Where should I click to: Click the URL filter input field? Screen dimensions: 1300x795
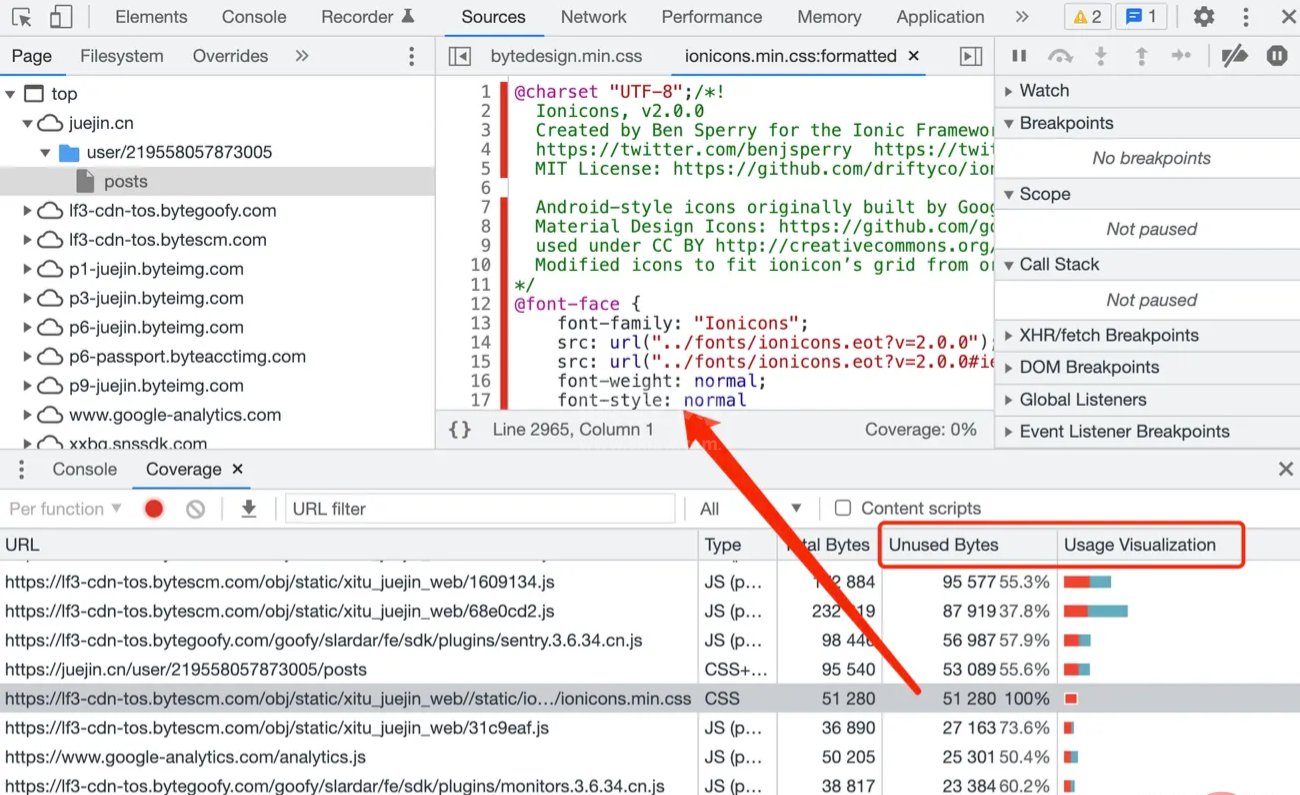tap(480, 509)
